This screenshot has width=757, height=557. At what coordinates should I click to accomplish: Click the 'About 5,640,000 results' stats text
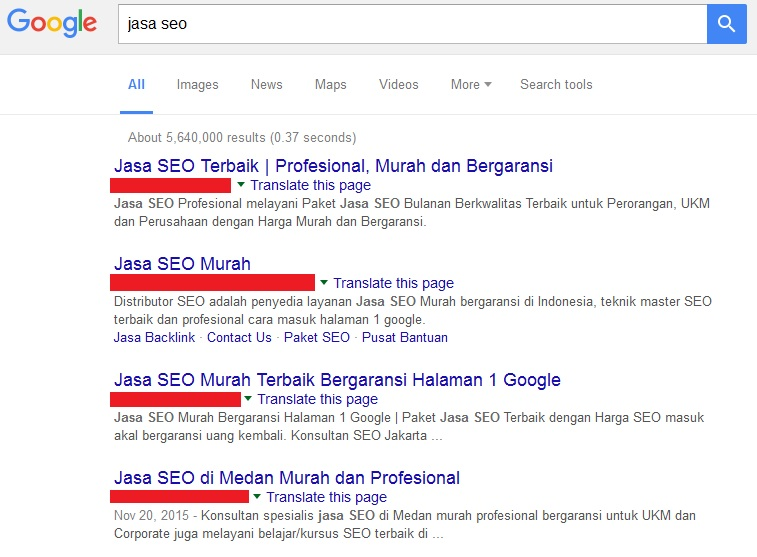pos(242,138)
